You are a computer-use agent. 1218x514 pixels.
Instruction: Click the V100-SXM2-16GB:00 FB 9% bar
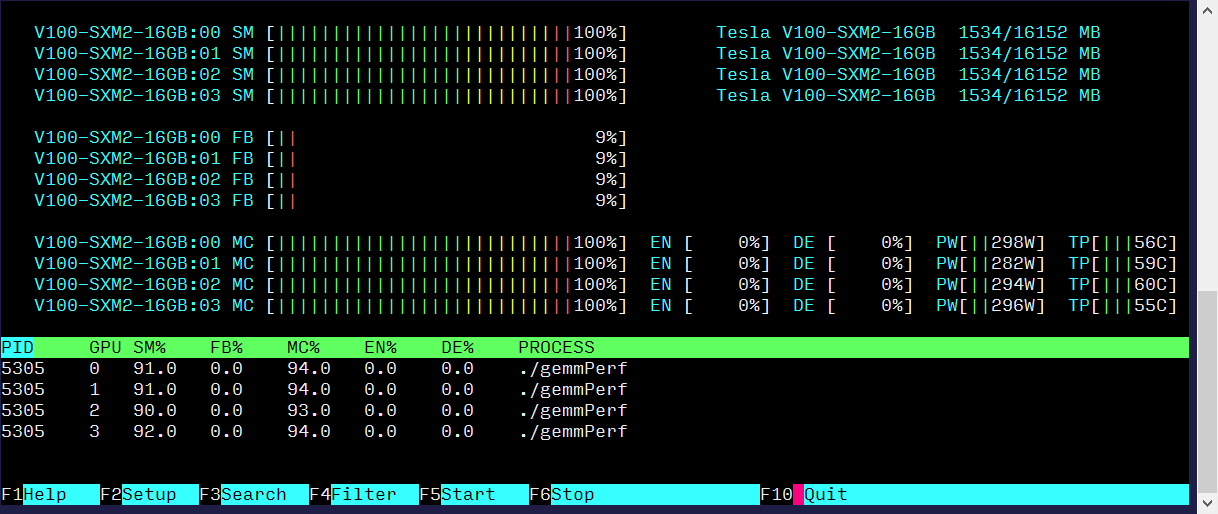pos(447,138)
